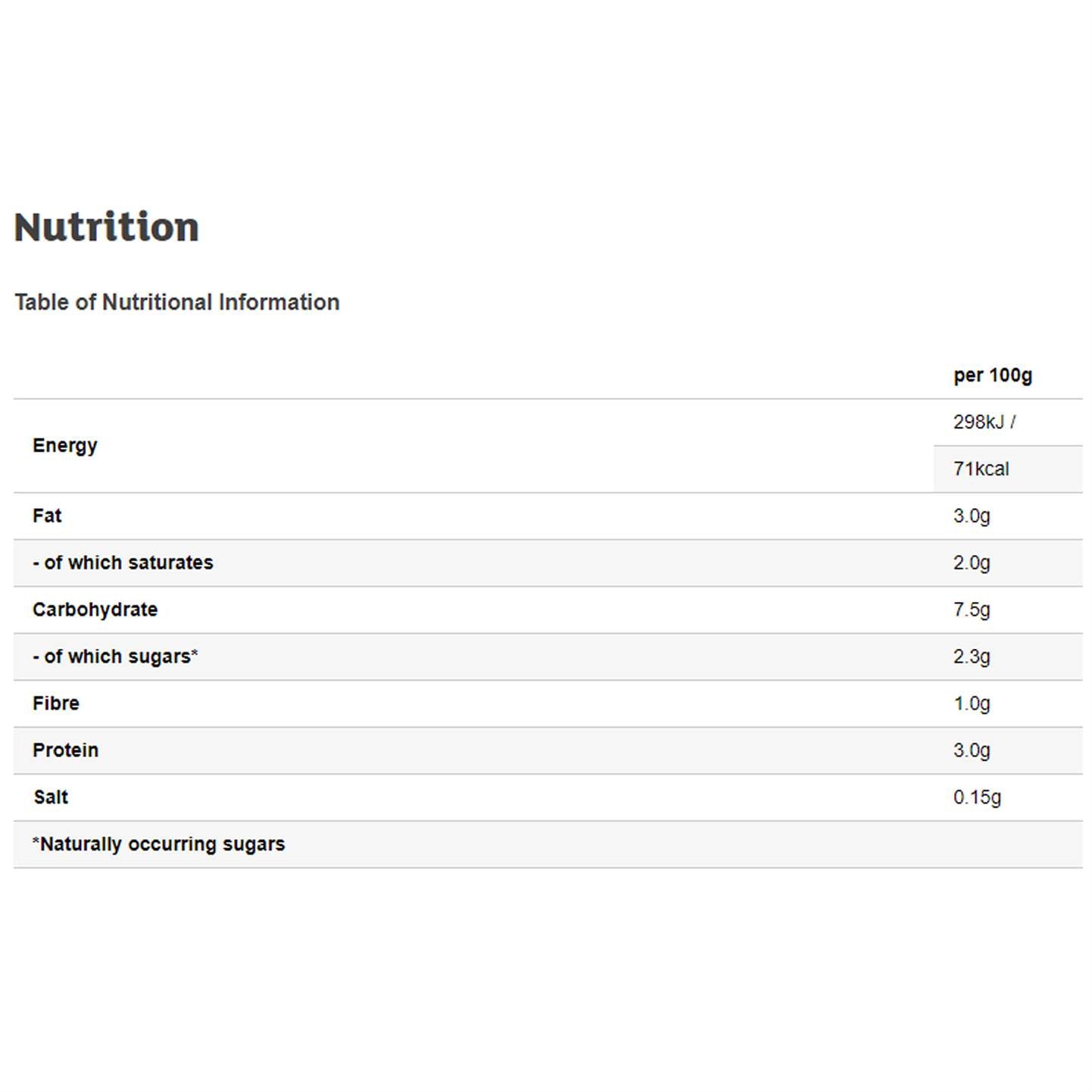Click the Naturally occurring sugars footnote

coord(159,844)
